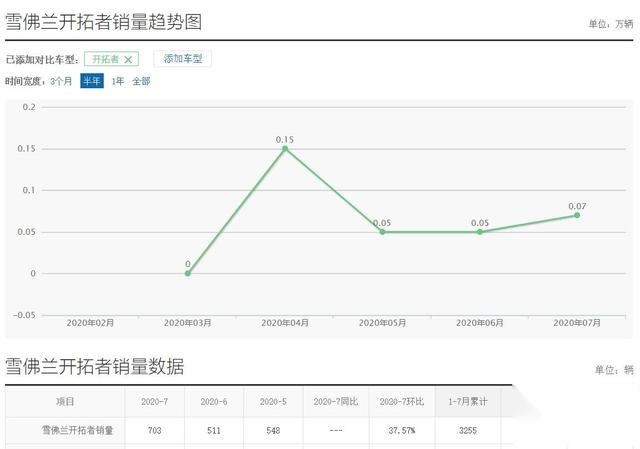Click the 2020年04月 peak data point 0.15
The width and height of the screenshot is (640, 449).
click(x=285, y=149)
